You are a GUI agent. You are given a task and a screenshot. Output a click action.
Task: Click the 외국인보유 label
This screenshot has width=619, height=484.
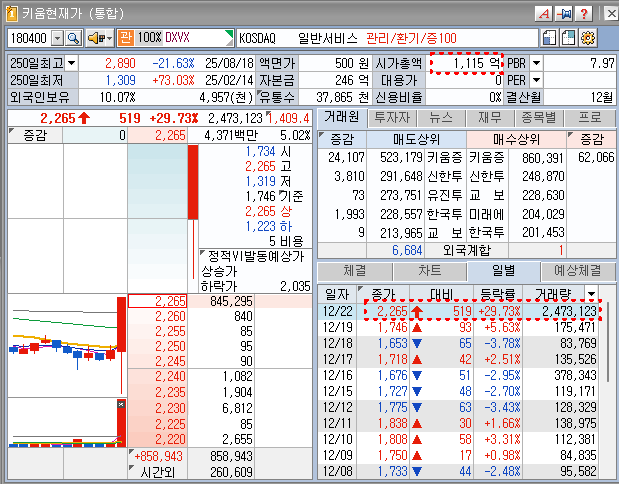click(40, 97)
